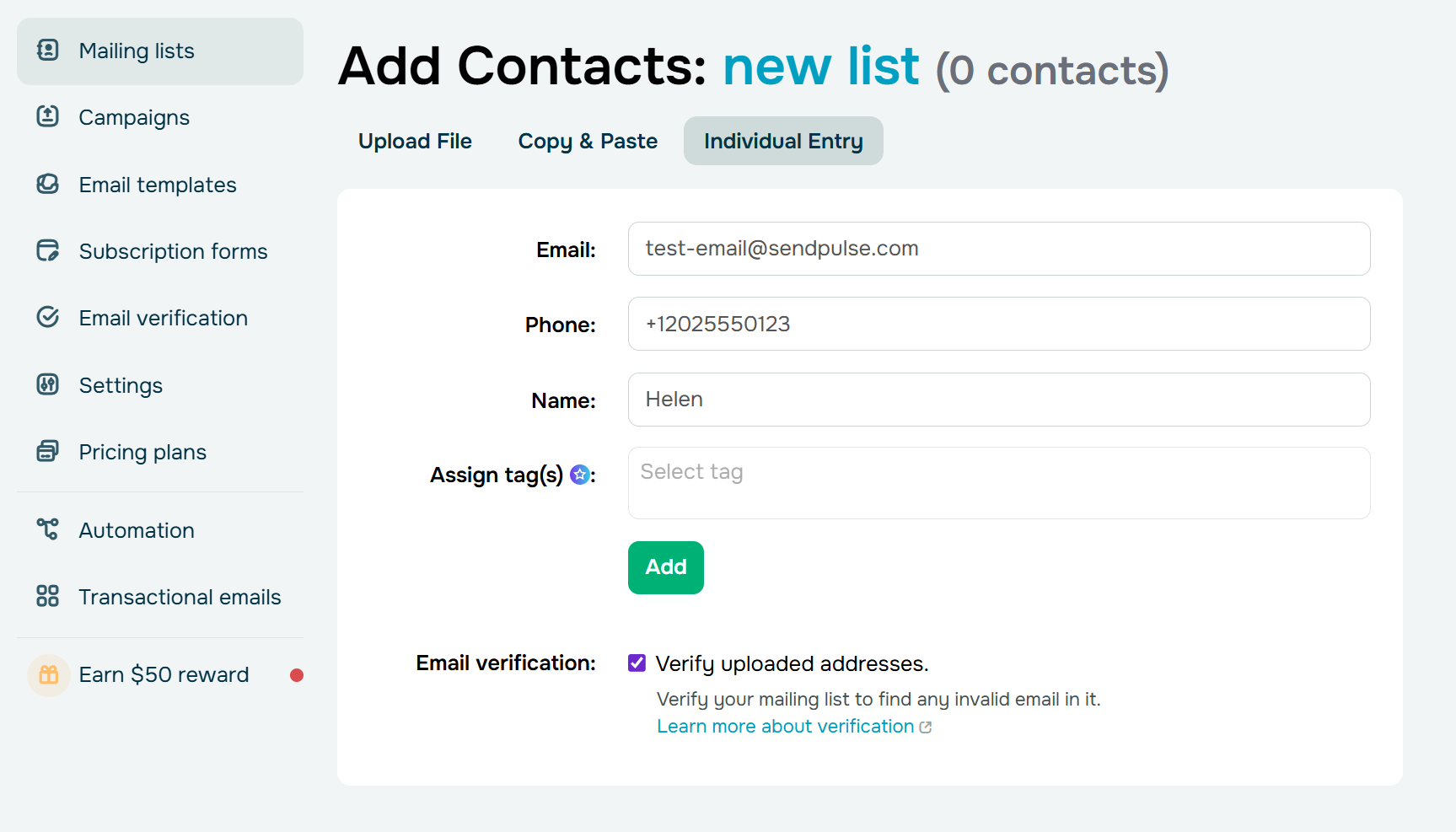The height and width of the screenshot is (832, 1456).
Task: Open Subscription forms via its icon
Action: [48, 250]
